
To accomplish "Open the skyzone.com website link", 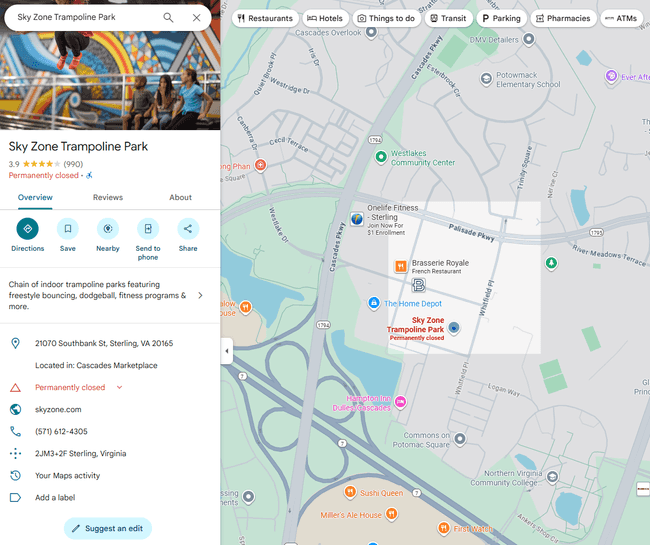I will (58, 409).
